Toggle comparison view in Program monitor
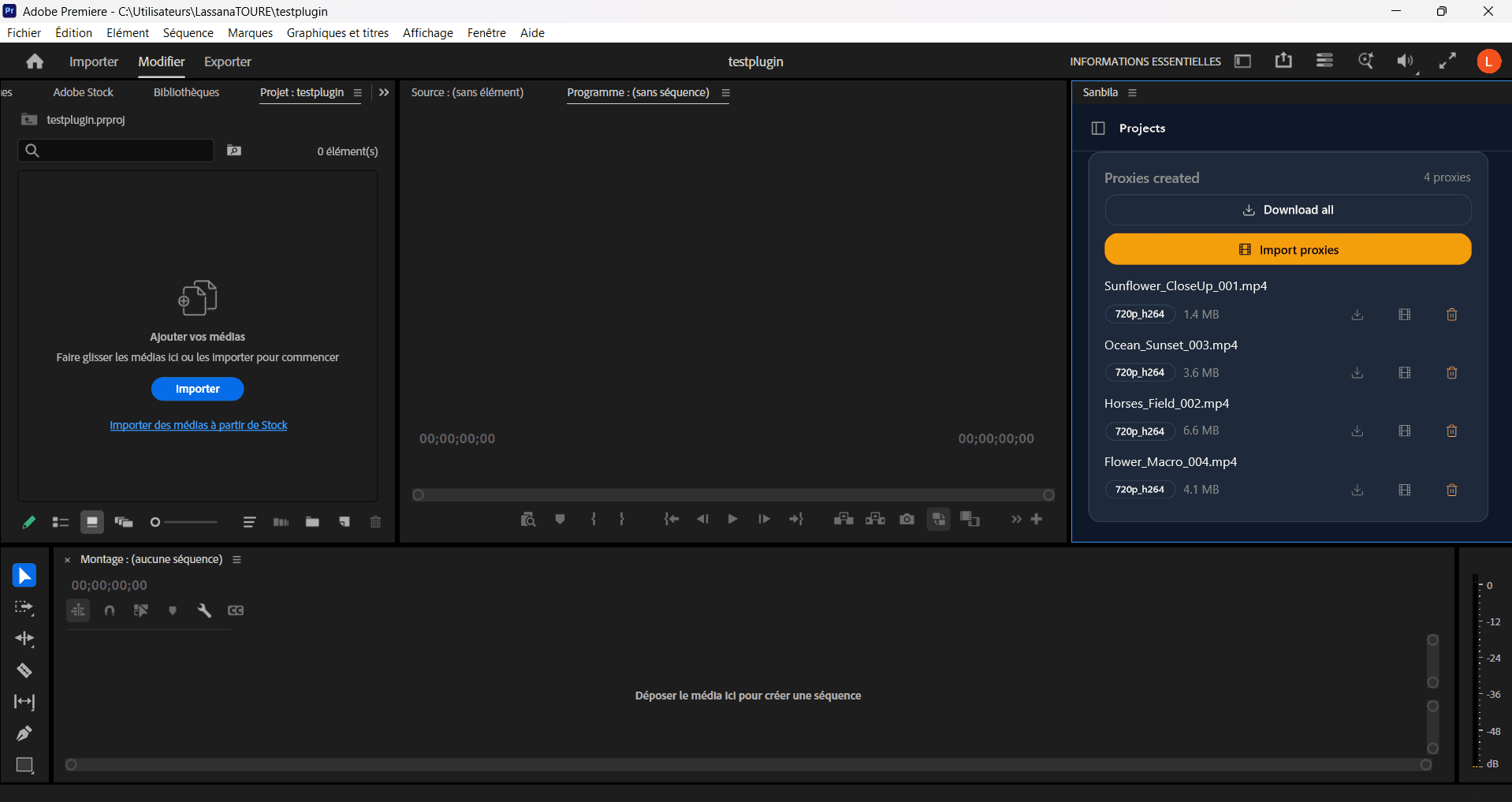Screen dimensions: 1512x802 (x=970, y=519)
